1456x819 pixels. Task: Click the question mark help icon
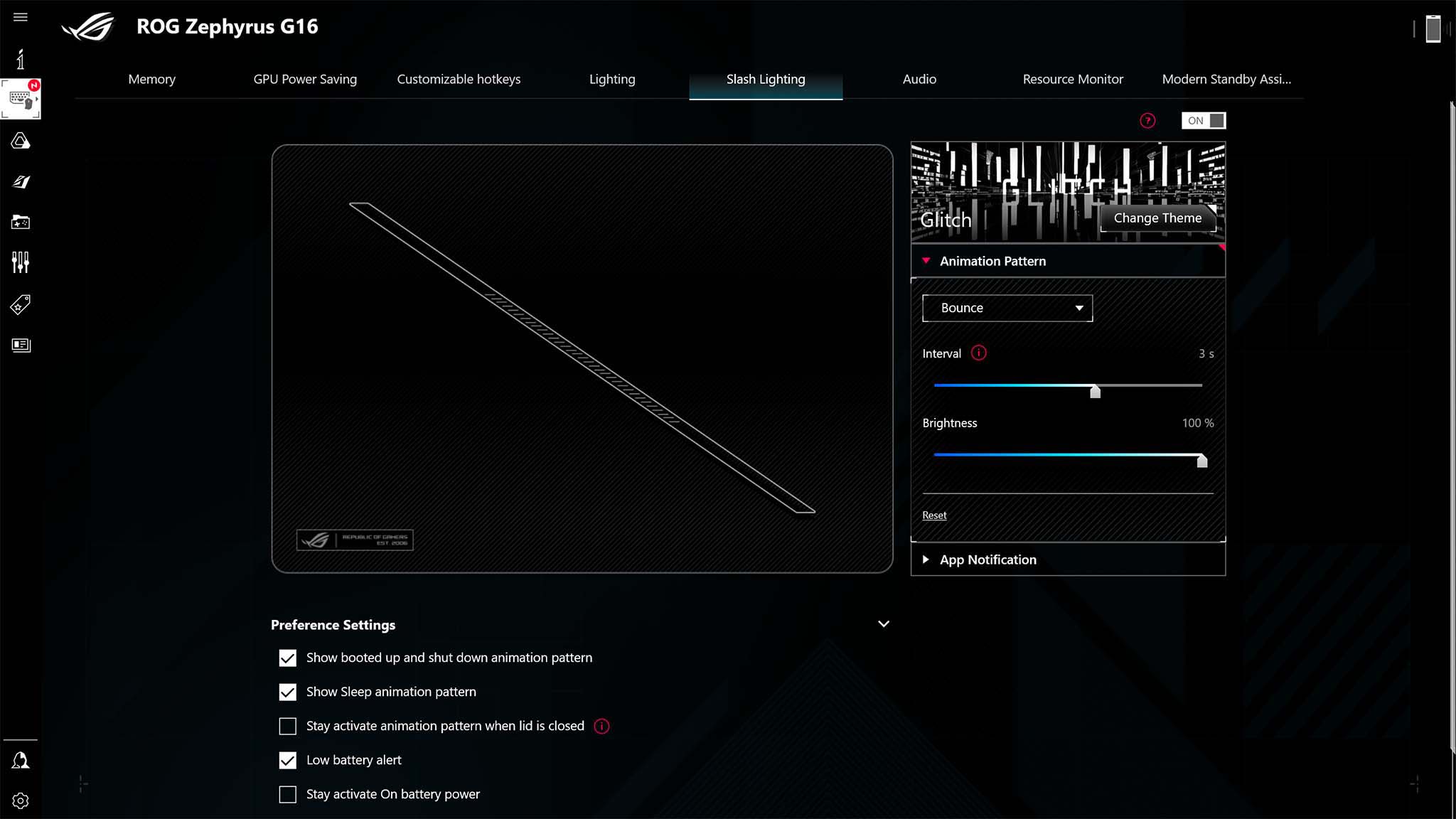pyautogui.click(x=1148, y=120)
